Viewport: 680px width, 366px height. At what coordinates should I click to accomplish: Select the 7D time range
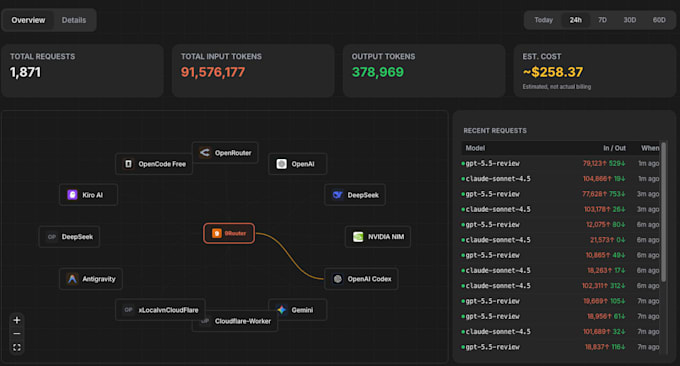[602, 20]
